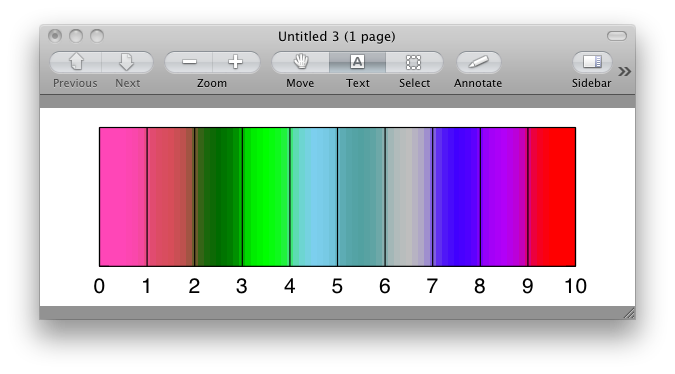This screenshot has height=374, width=675.
Task: Click the axis label 8
Action: (x=480, y=286)
